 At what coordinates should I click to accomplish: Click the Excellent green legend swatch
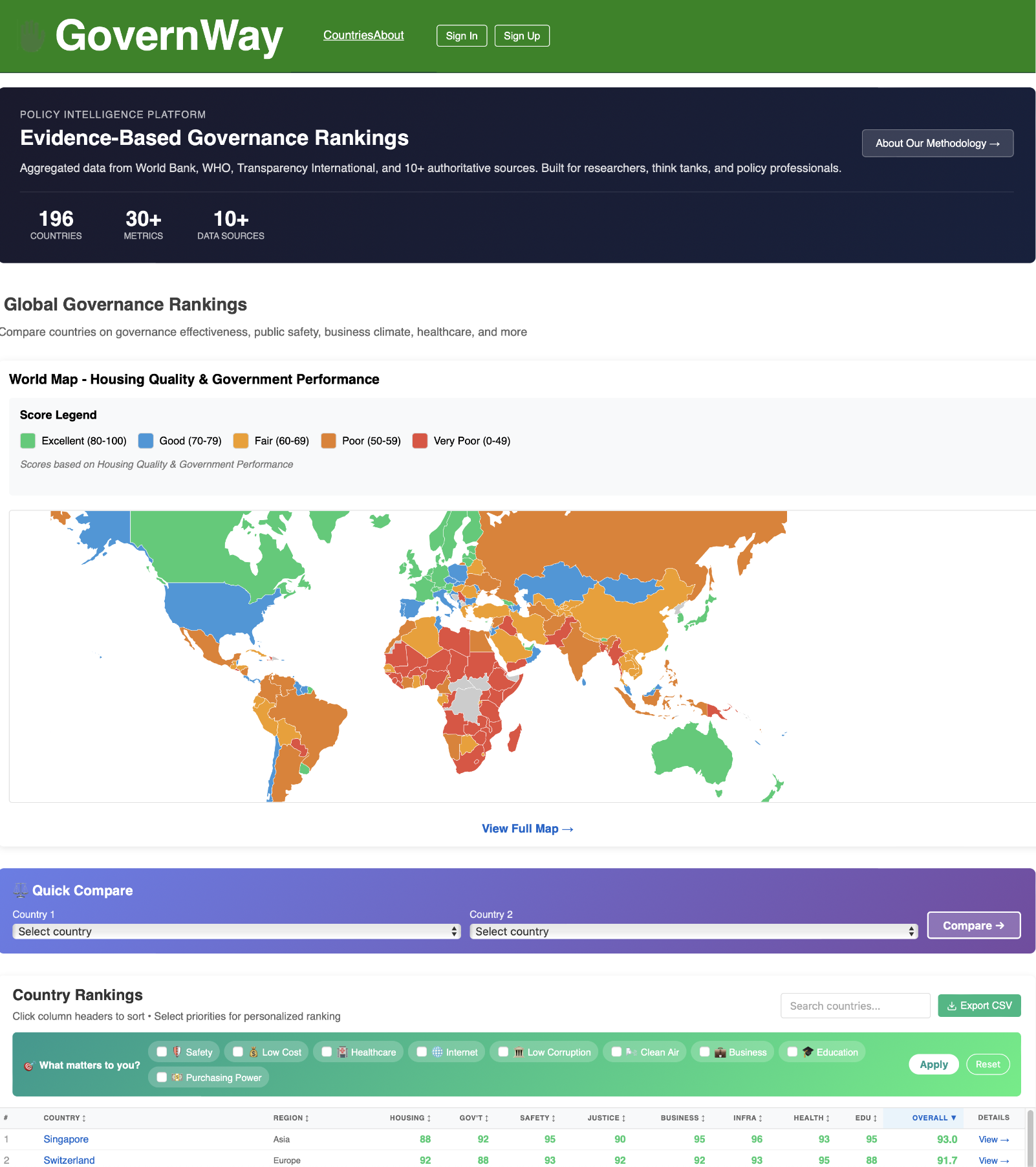click(x=27, y=441)
